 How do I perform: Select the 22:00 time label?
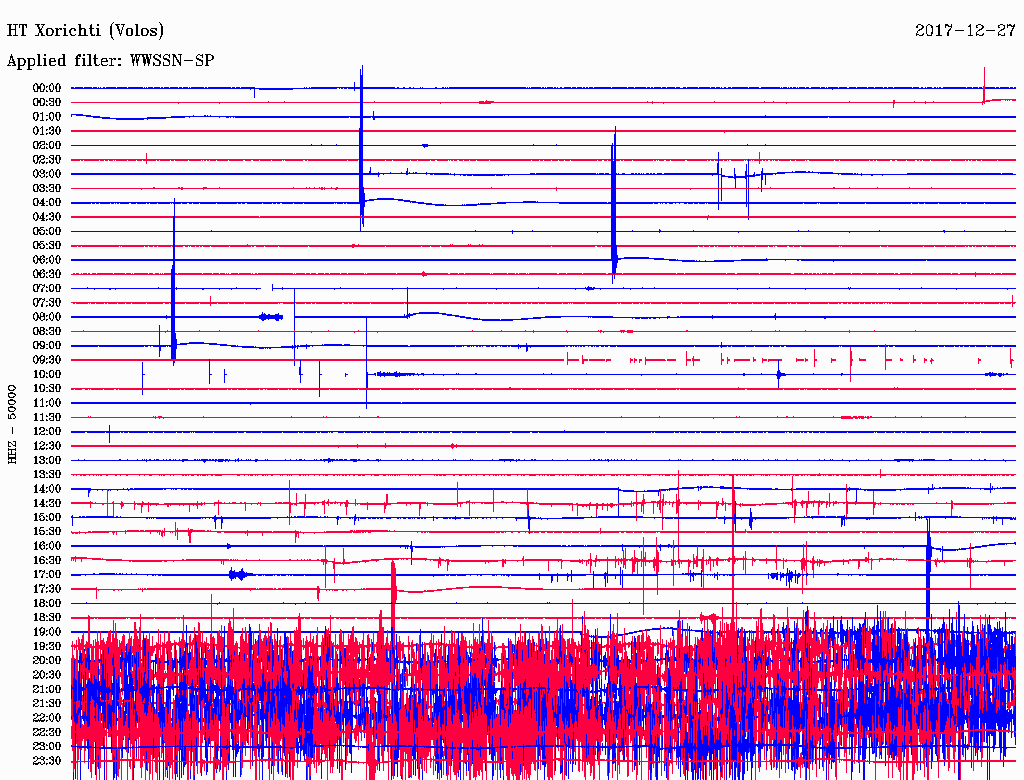coord(47,718)
